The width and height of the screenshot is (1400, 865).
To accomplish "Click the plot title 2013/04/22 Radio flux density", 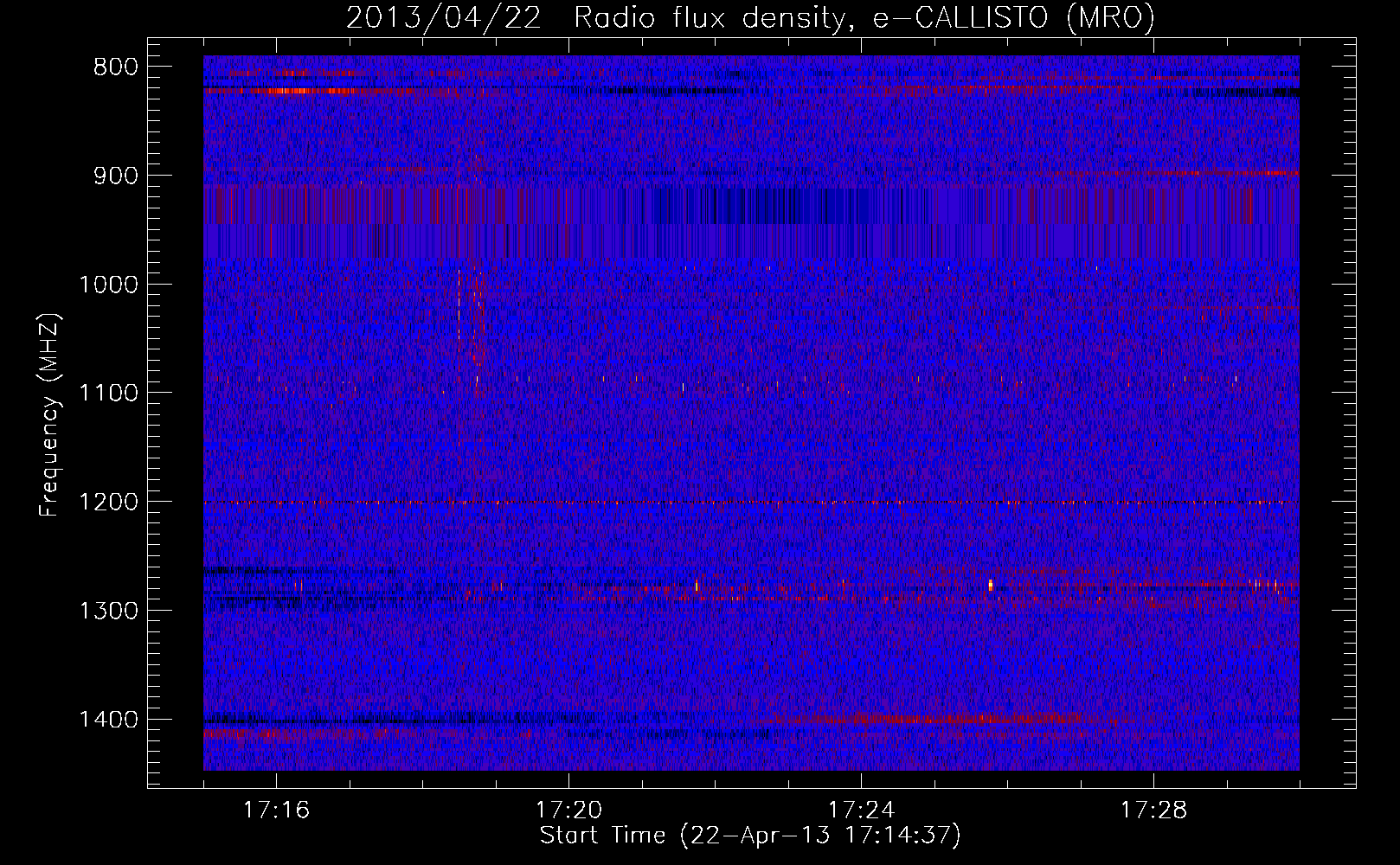I will pos(750,18).
